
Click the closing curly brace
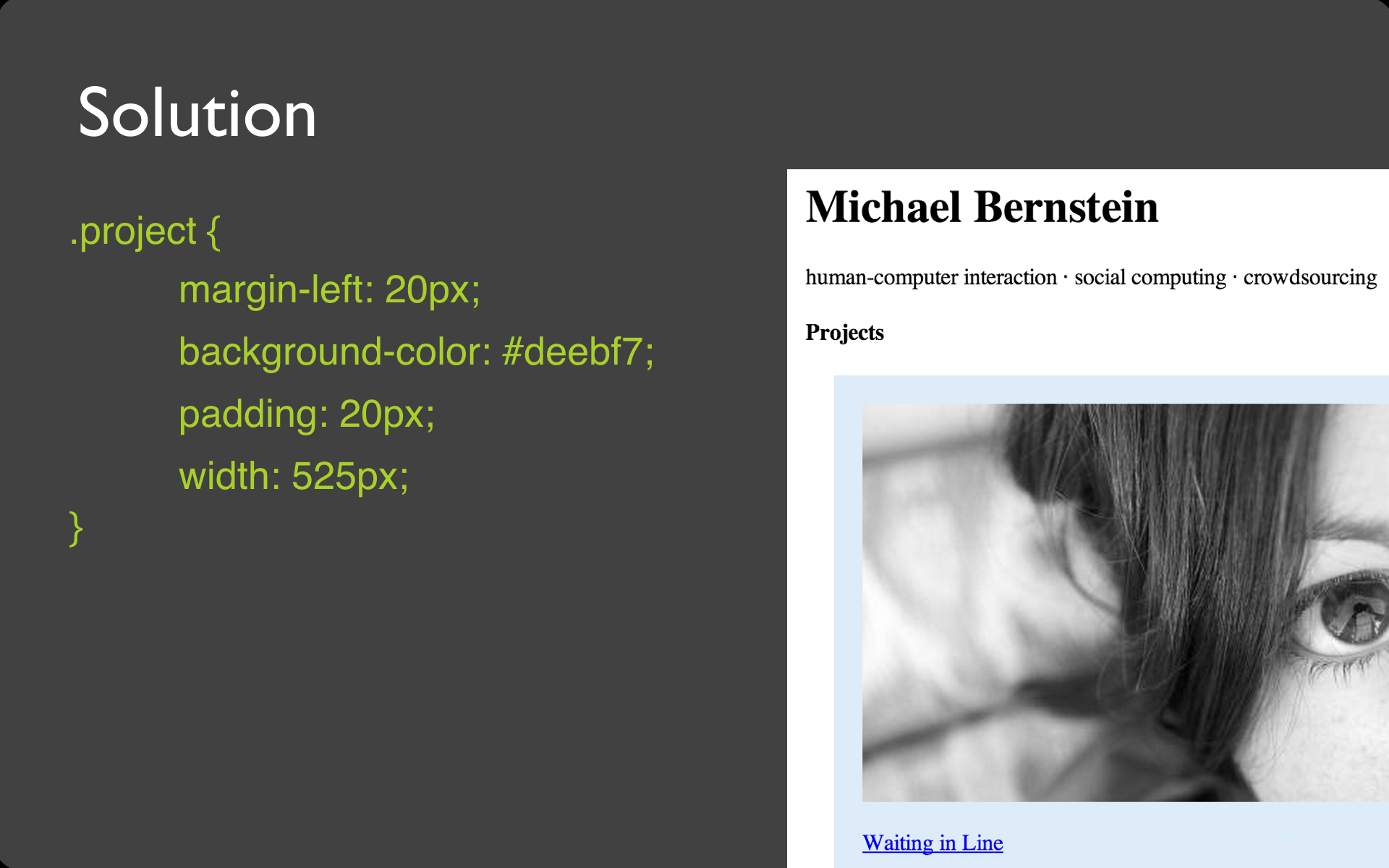point(76,528)
